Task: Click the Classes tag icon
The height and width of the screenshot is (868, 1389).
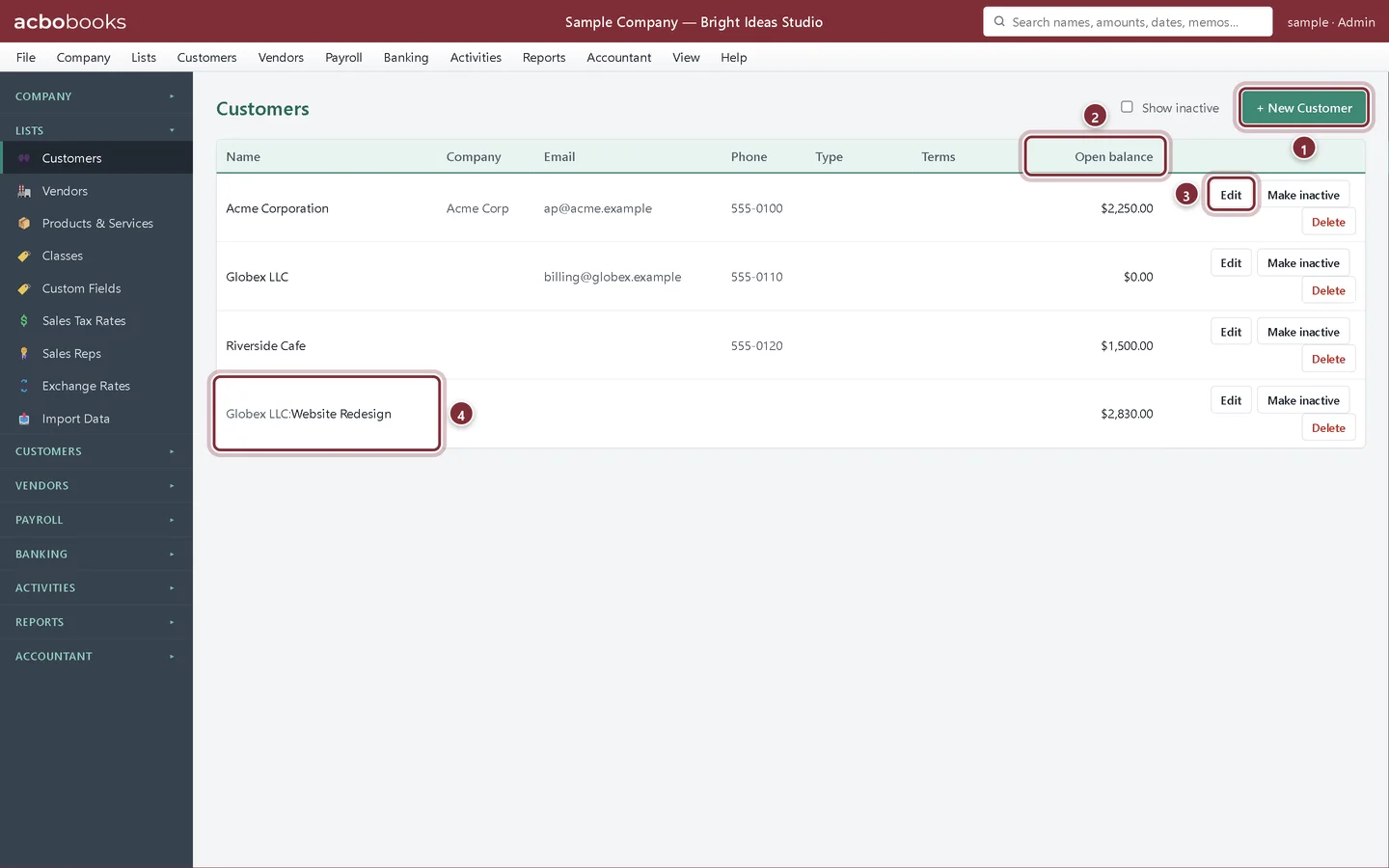Action: [24, 256]
